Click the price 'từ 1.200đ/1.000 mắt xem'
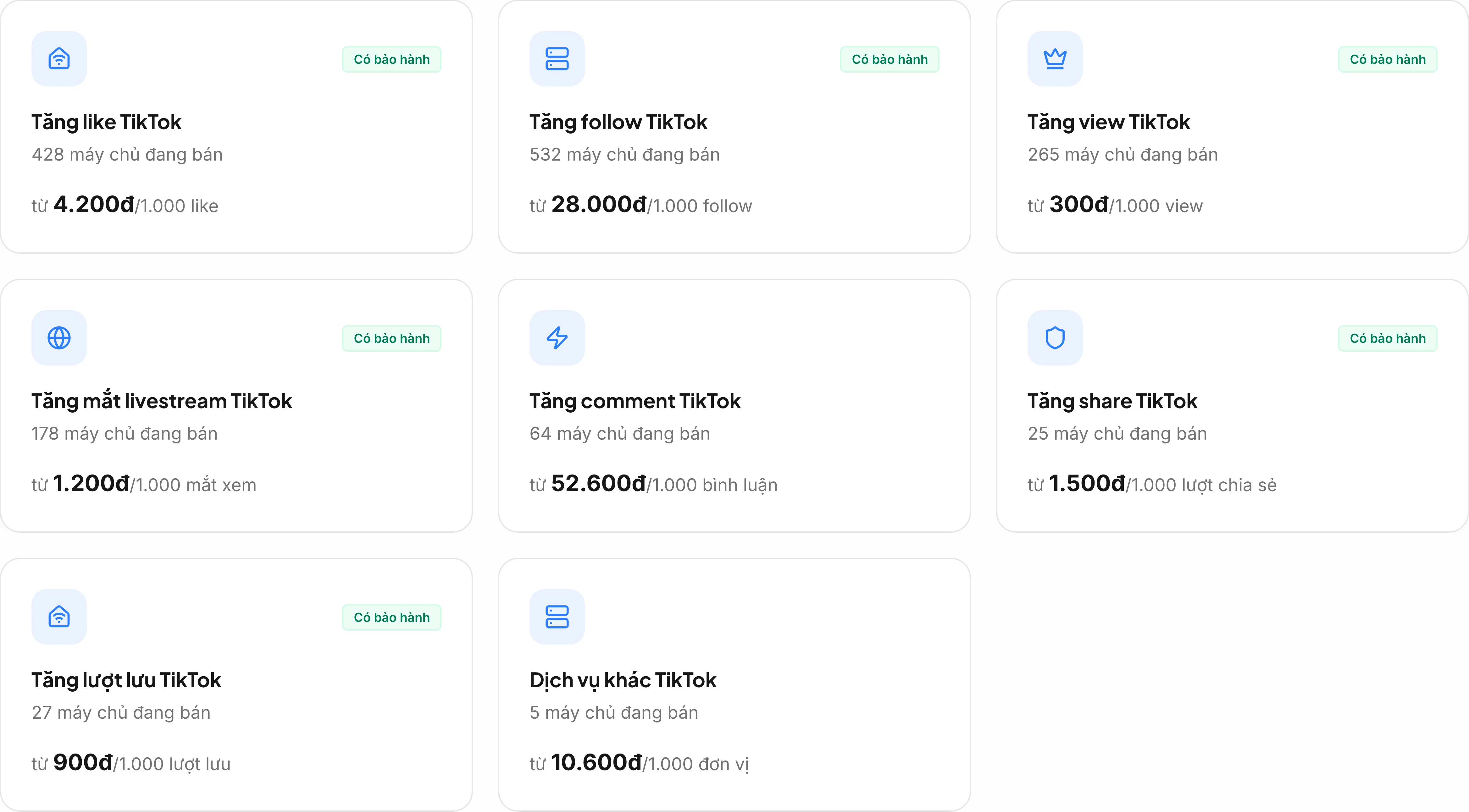Viewport: 1469px width, 812px height. (144, 484)
